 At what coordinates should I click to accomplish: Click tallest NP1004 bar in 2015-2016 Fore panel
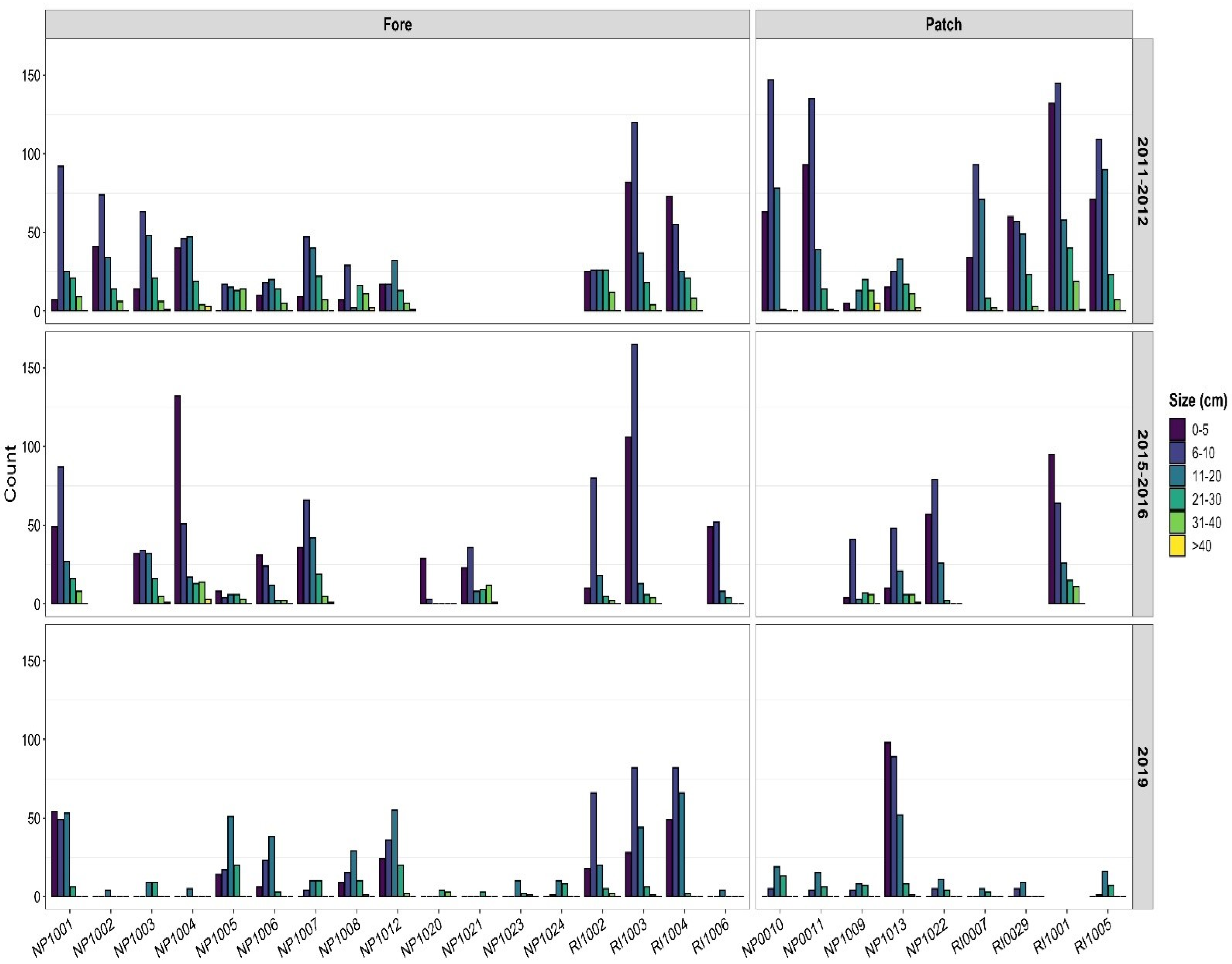(178, 499)
